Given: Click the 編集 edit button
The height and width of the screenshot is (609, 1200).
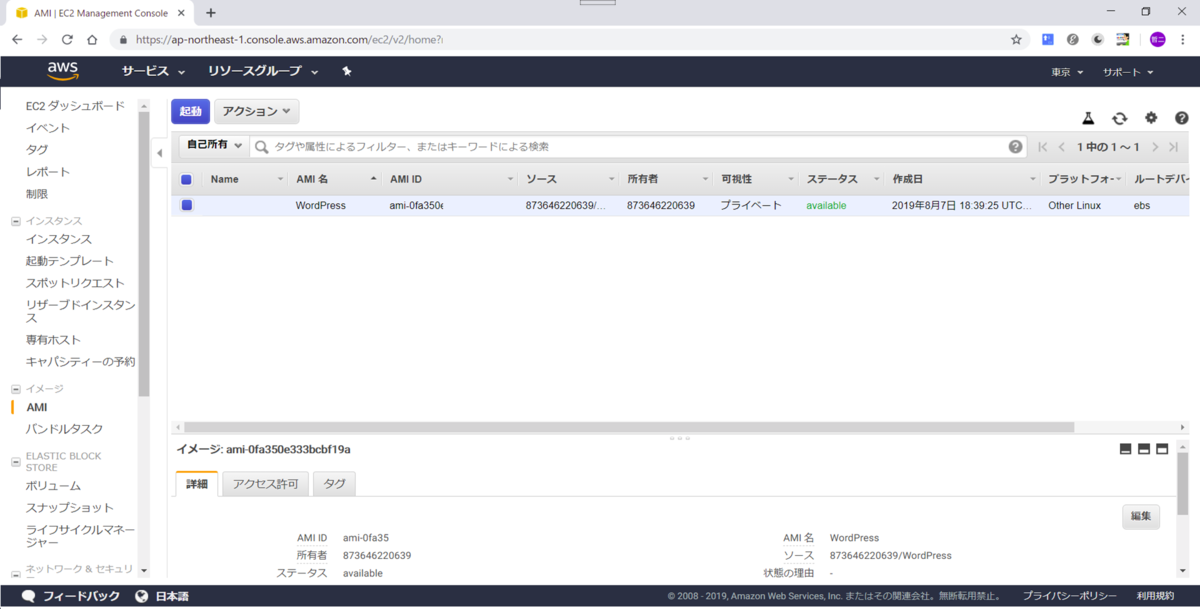Looking at the screenshot, I should [x=1141, y=516].
